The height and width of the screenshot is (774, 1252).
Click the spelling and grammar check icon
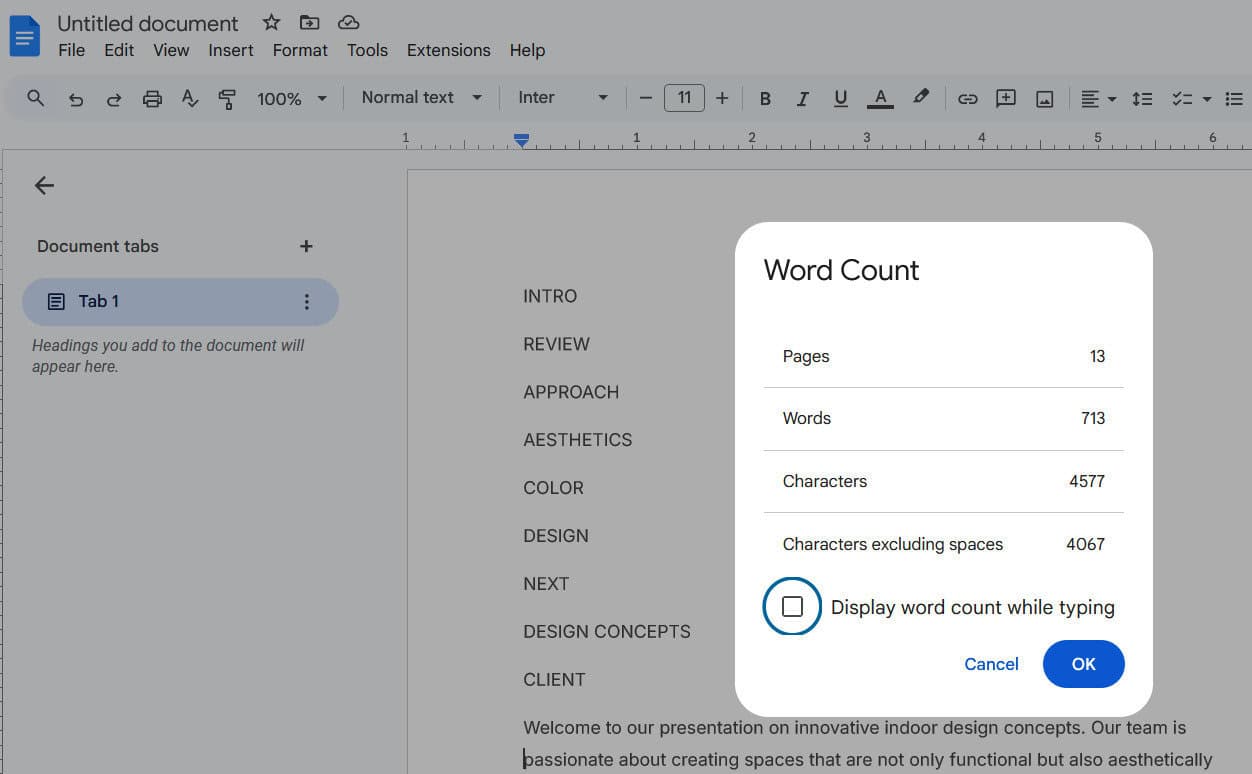(190, 98)
